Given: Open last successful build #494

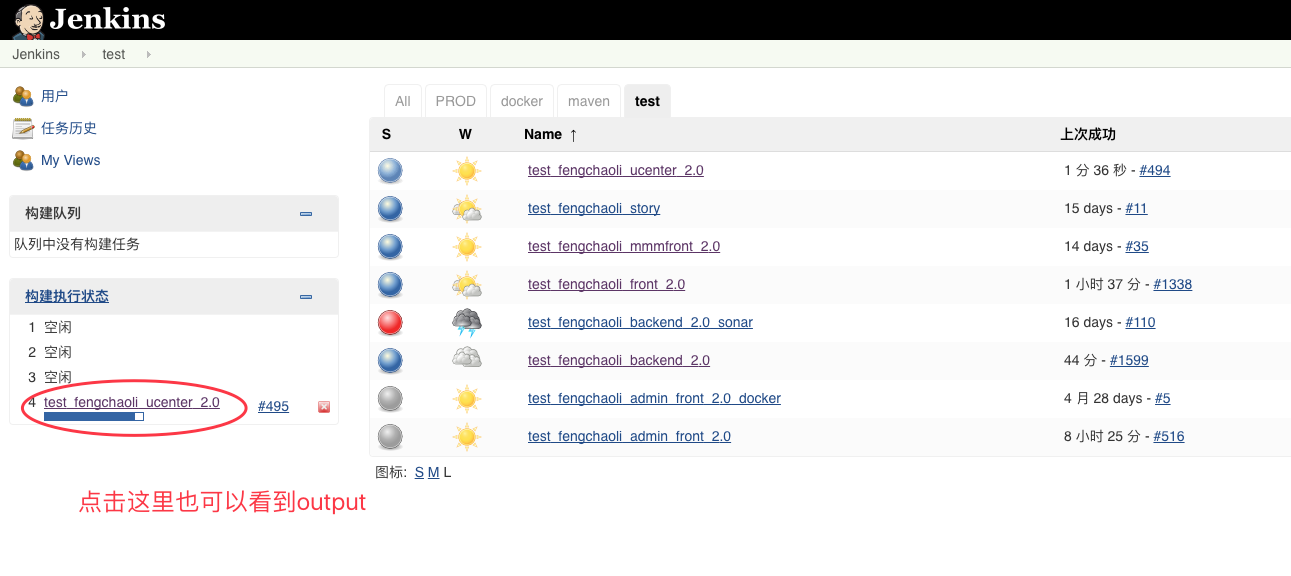Looking at the screenshot, I should (x=1155, y=170).
